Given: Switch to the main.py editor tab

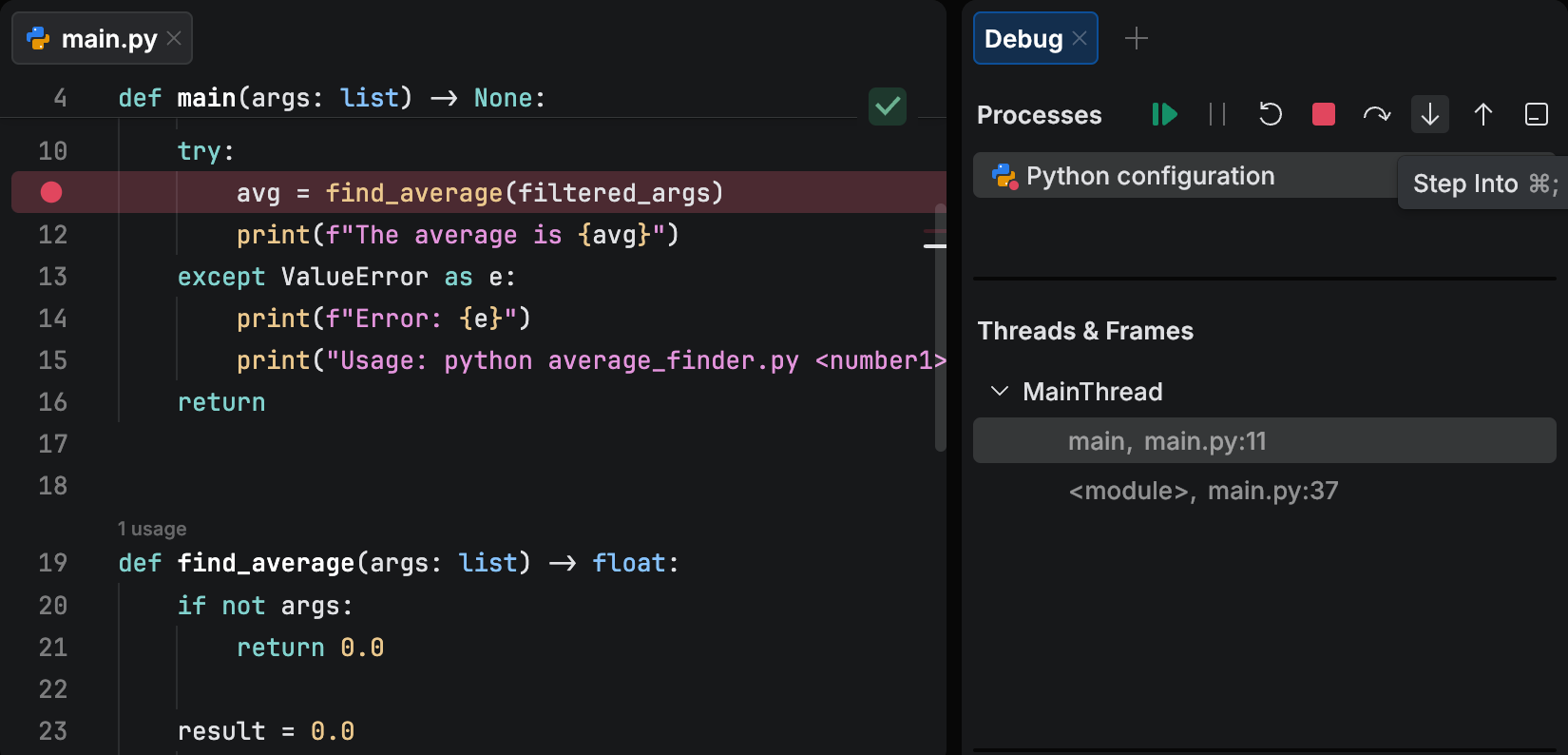Looking at the screenshot, I should (108, 39).
